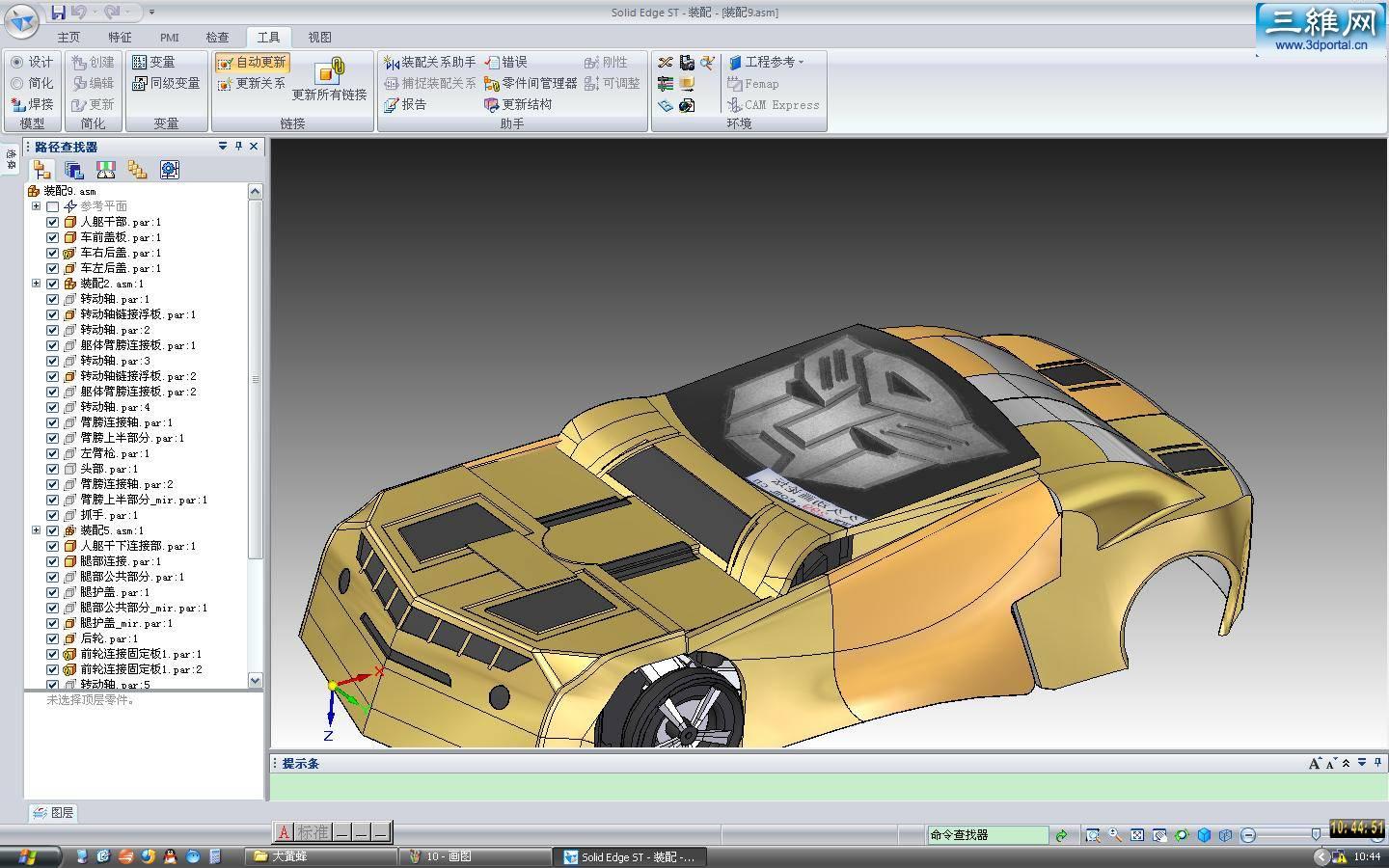Uncheck 车前盖板.par:1 checkbox
The height and width of the screenshot is (868, 1389).
tap(53, 237)
